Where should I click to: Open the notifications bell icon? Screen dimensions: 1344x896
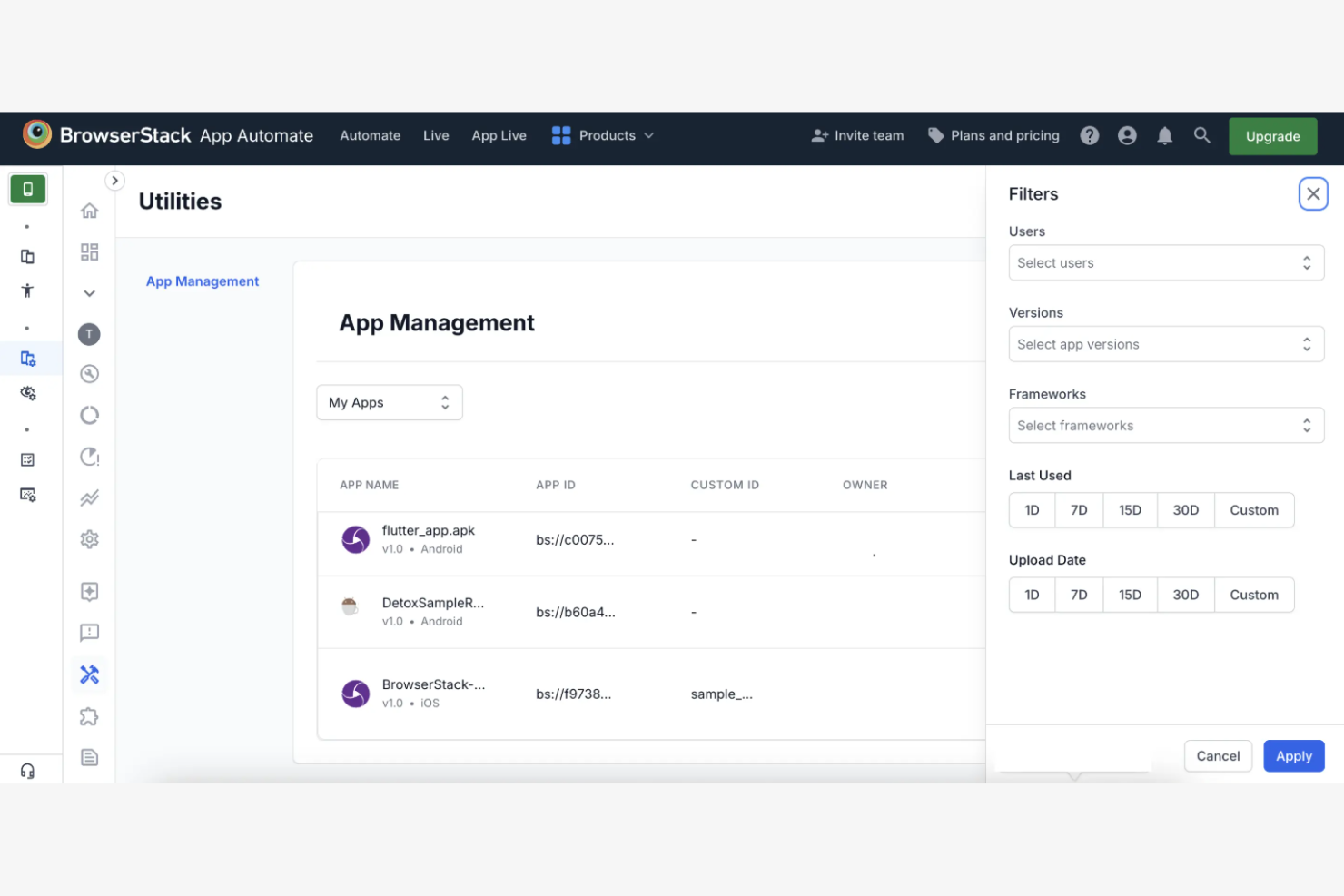tap(1164, 135)
